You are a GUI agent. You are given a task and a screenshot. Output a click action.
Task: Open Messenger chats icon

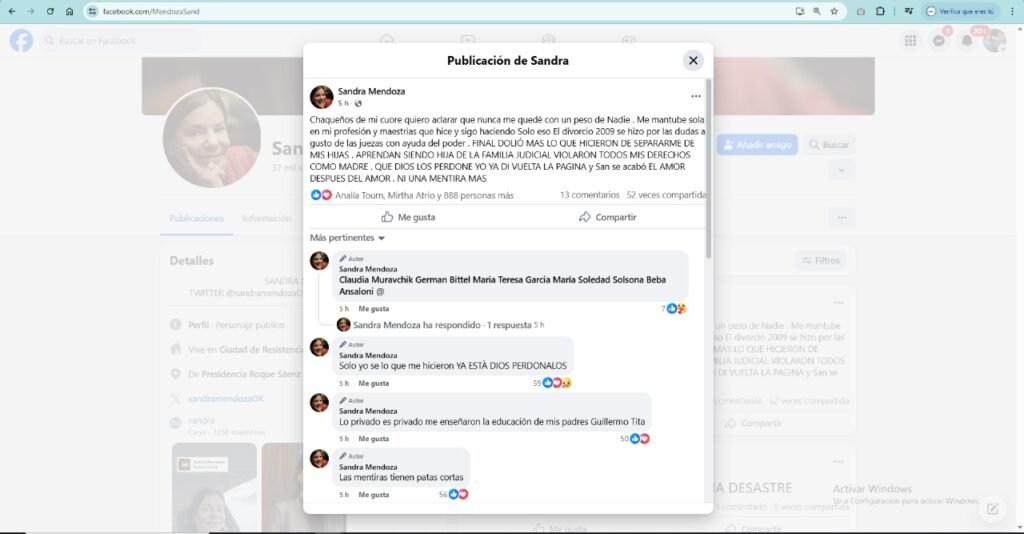coord(938,40)
